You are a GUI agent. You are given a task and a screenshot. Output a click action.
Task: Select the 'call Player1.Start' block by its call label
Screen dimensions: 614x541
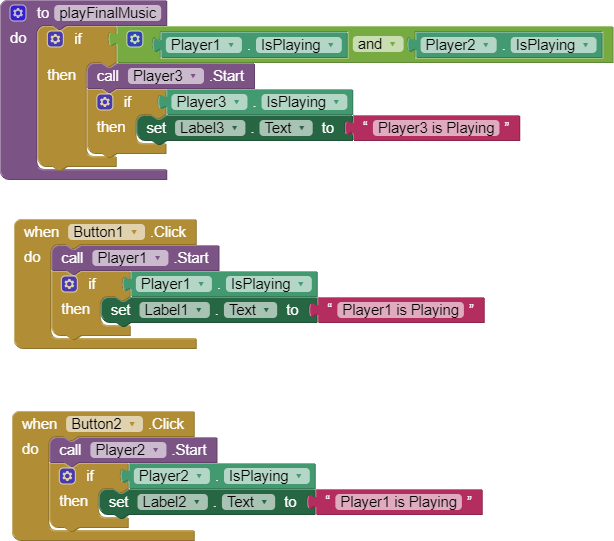72,258
